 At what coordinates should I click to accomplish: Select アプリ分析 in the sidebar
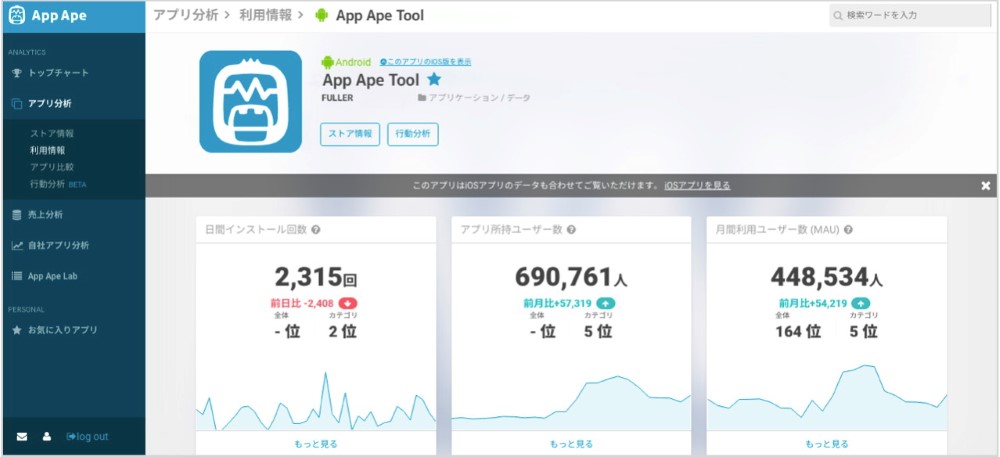[x=42, y=103]
